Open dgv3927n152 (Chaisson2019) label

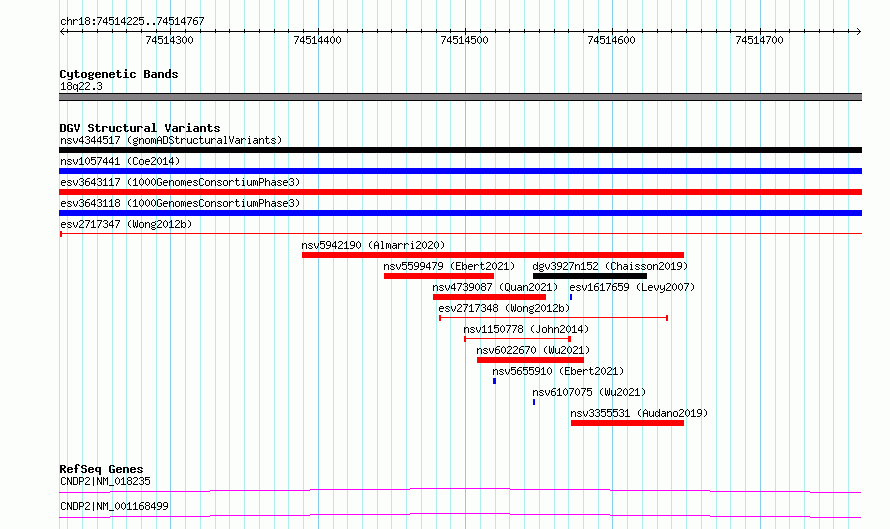(x=610, y=266)
